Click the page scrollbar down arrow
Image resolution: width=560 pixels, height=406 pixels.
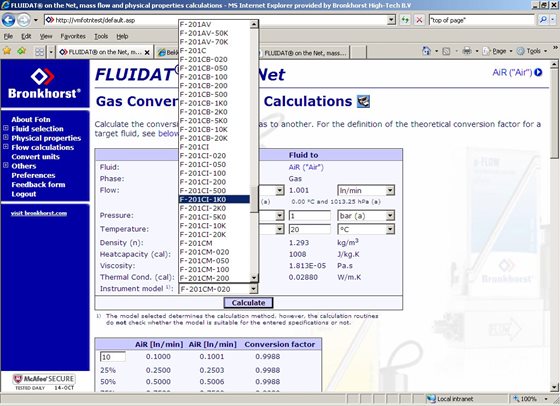554,387
